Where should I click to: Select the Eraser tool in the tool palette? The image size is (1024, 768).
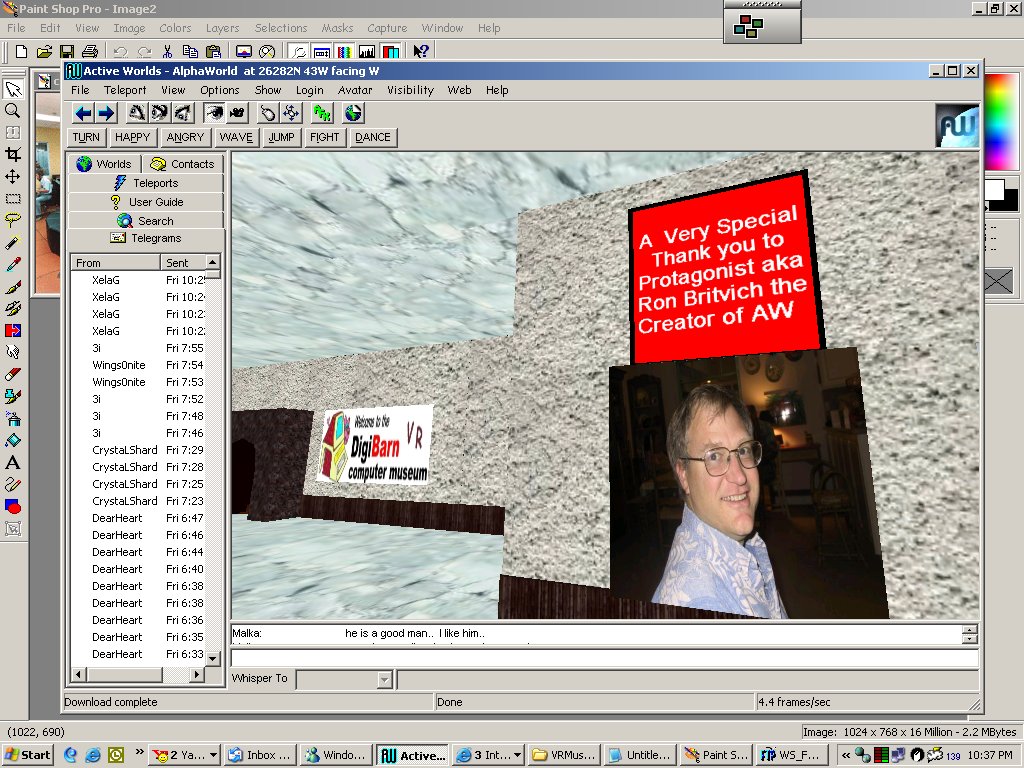pos(13,374)
